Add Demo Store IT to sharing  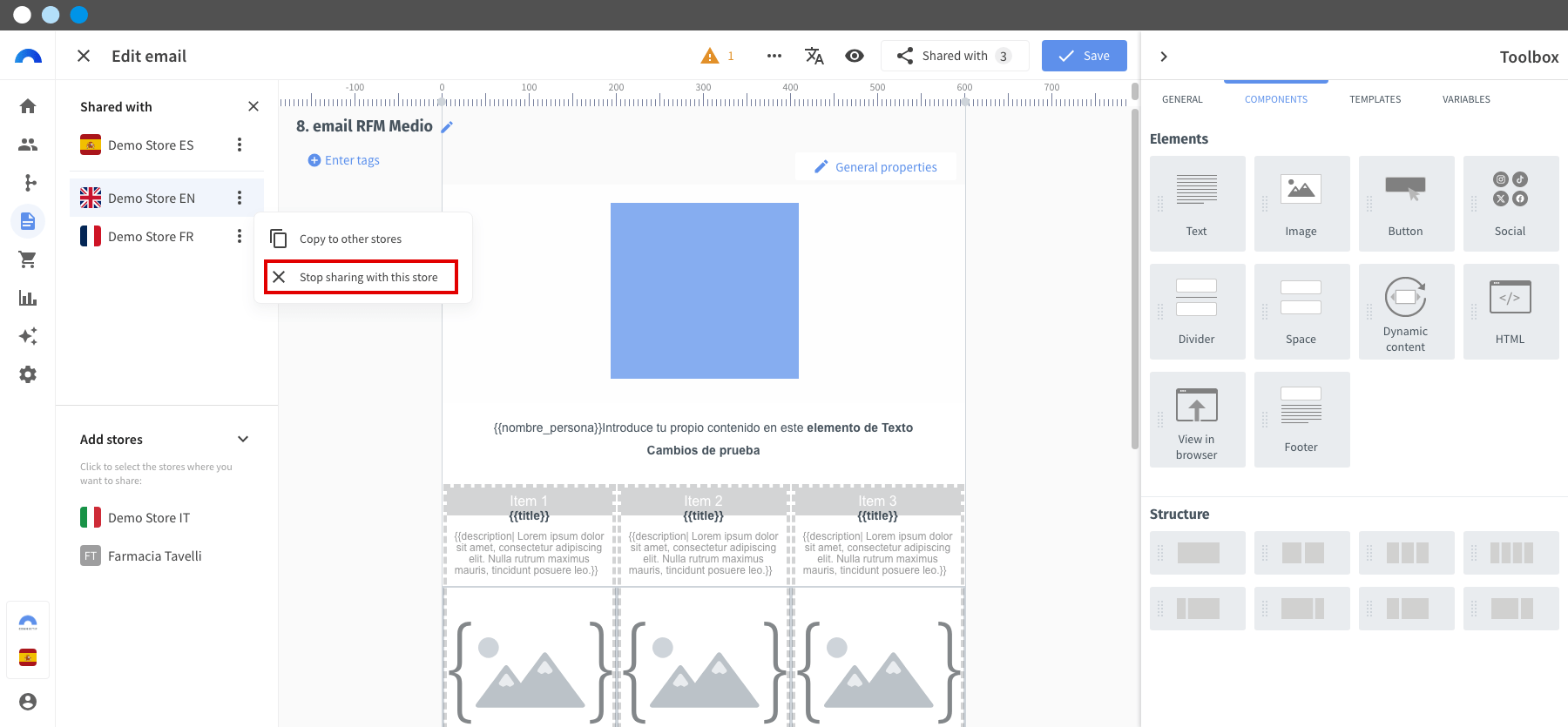[x=148, y=518]
